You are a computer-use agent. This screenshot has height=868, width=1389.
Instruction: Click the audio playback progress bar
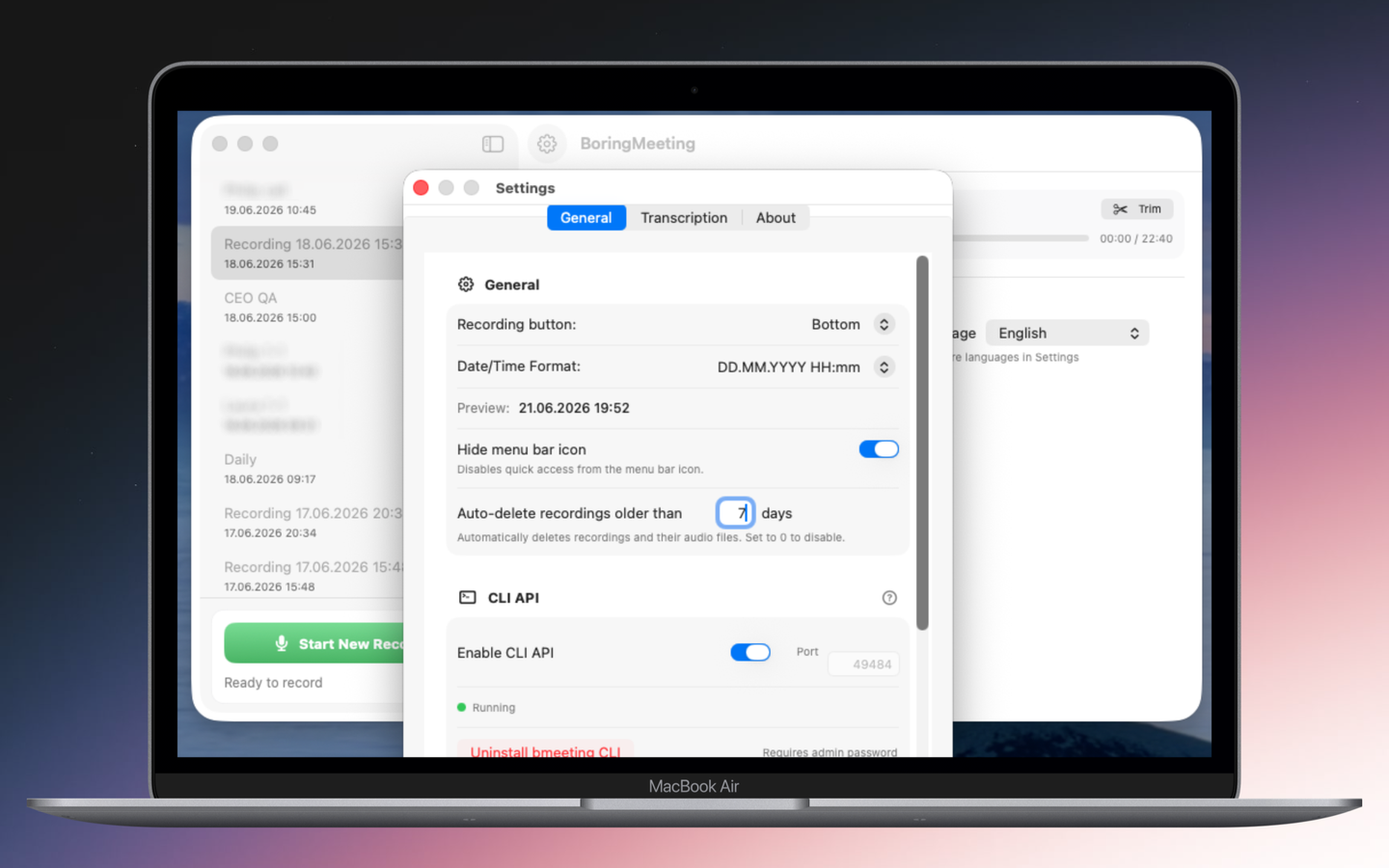click(1021, 238)
